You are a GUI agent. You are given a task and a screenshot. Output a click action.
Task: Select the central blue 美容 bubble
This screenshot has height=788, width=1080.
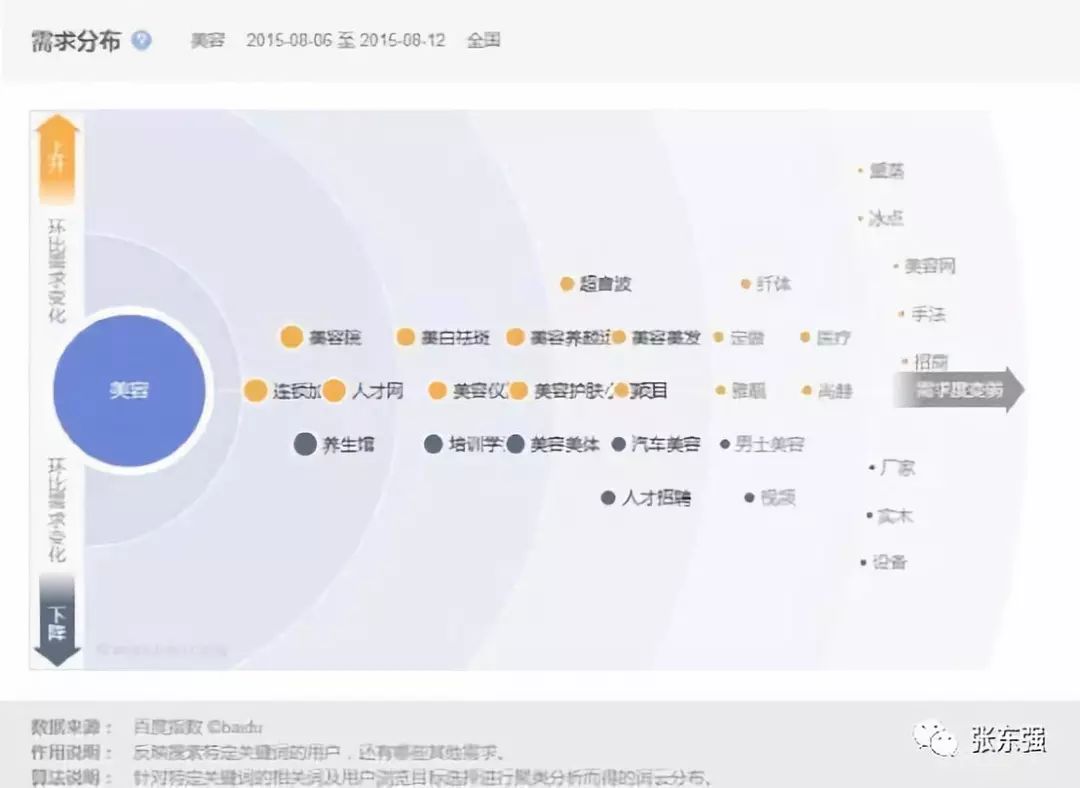point(129,390)
